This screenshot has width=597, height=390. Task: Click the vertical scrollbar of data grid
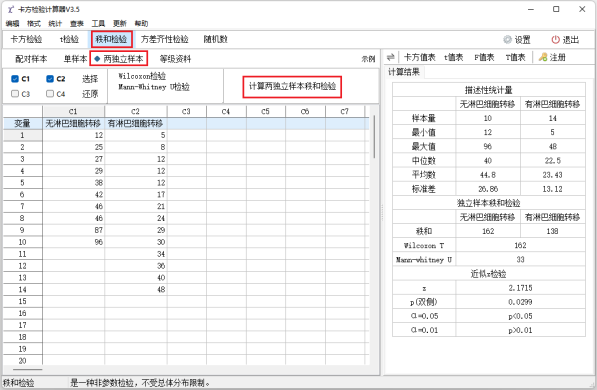click(x=374, y=137)
